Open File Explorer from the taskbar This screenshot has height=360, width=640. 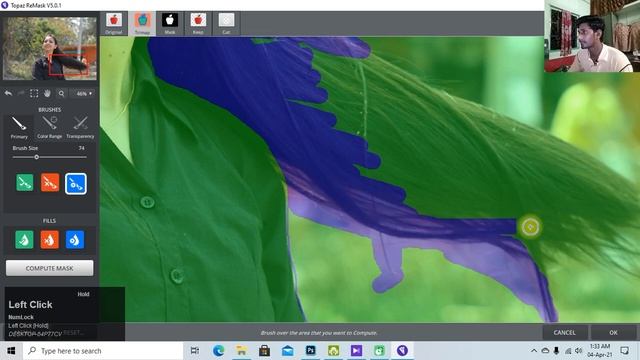pyautogui.click(x=242, y=351)
